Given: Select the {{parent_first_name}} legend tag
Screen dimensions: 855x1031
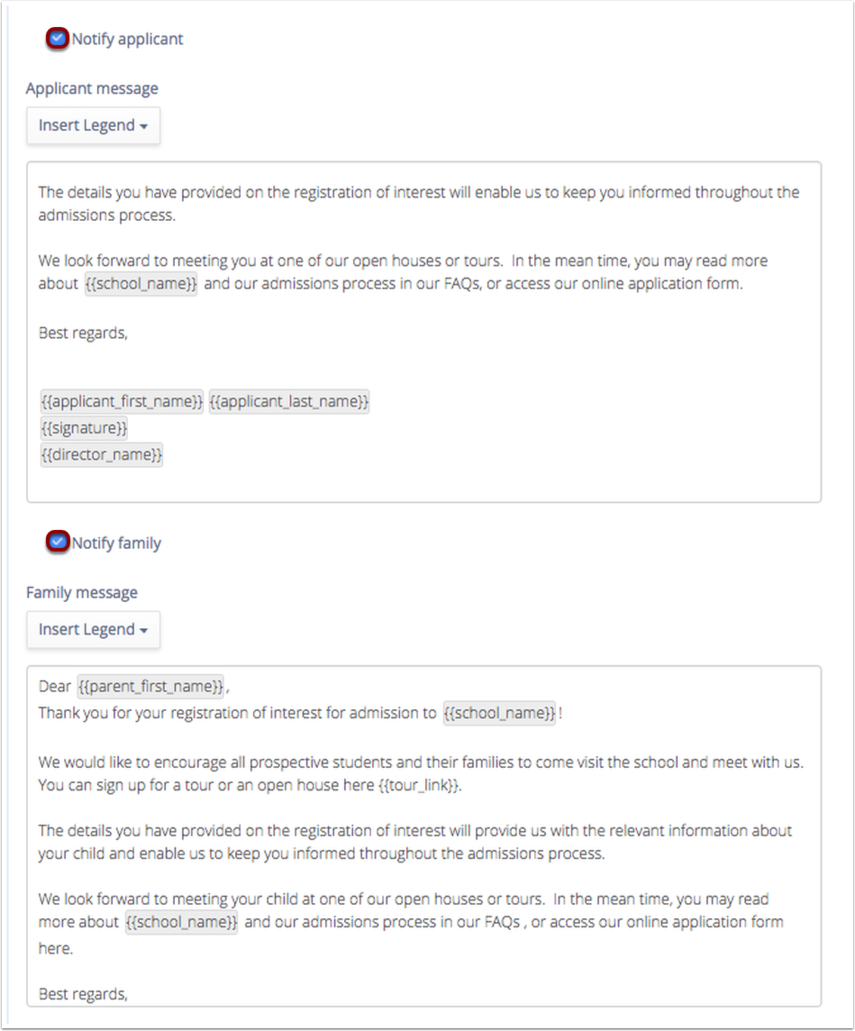Looking at the screenshot, I should (x=151, y=686).
